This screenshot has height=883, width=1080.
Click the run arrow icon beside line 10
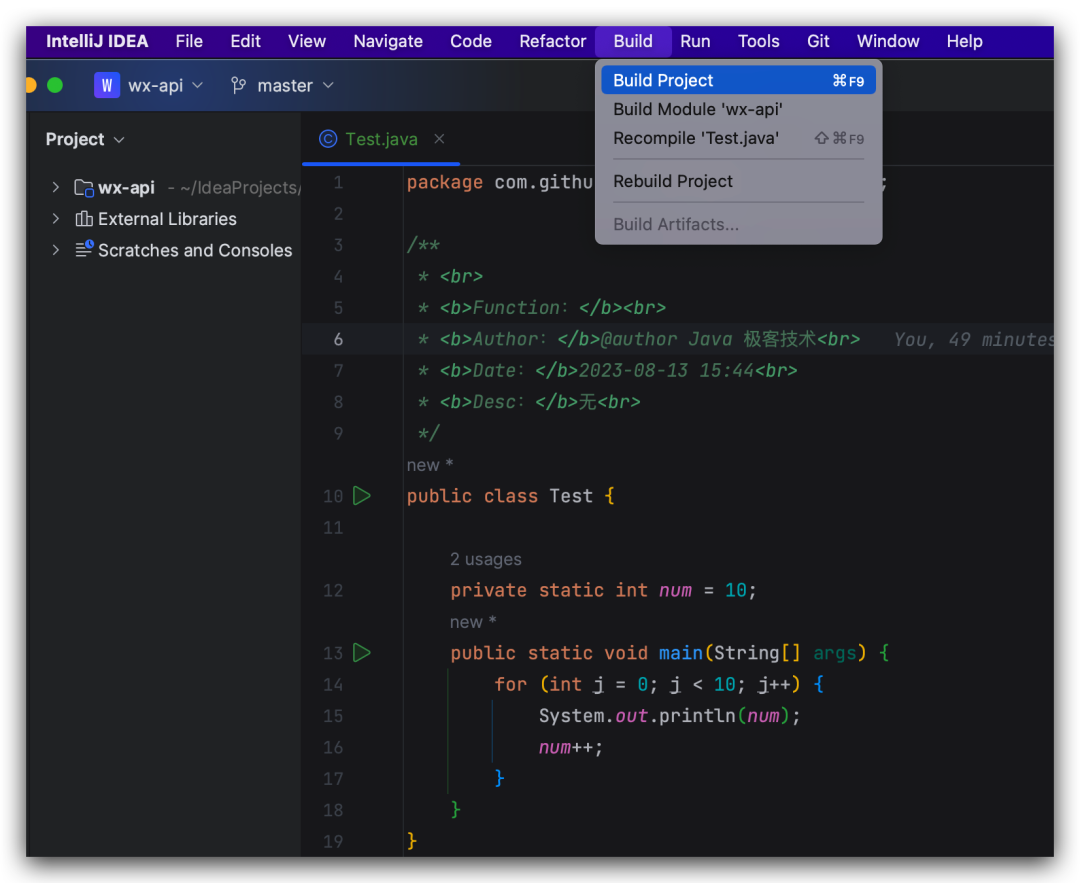[362, 496]
